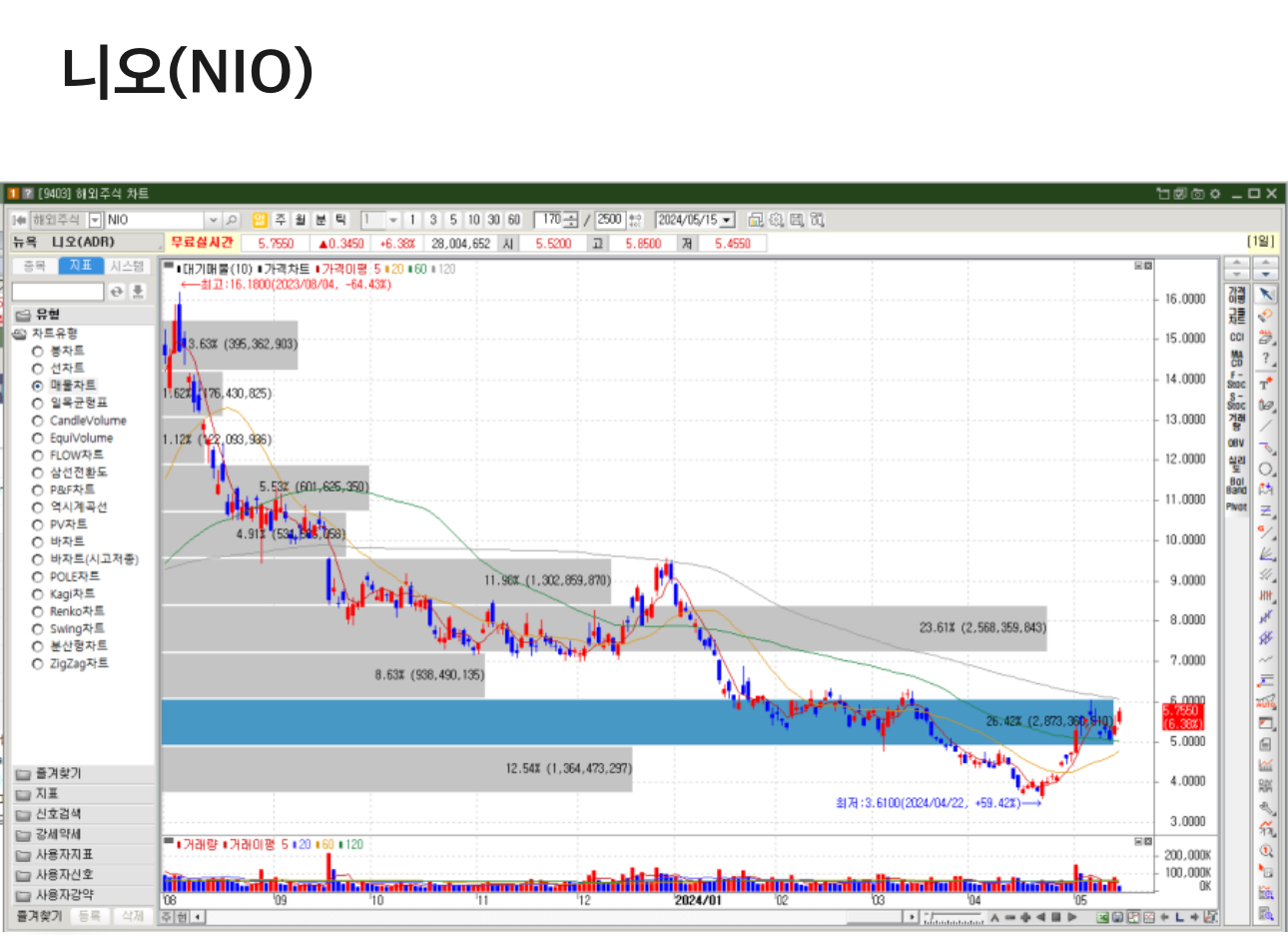Select the 분 minute period button
This screenshot has width=1288, height=935.
point(321,220)
